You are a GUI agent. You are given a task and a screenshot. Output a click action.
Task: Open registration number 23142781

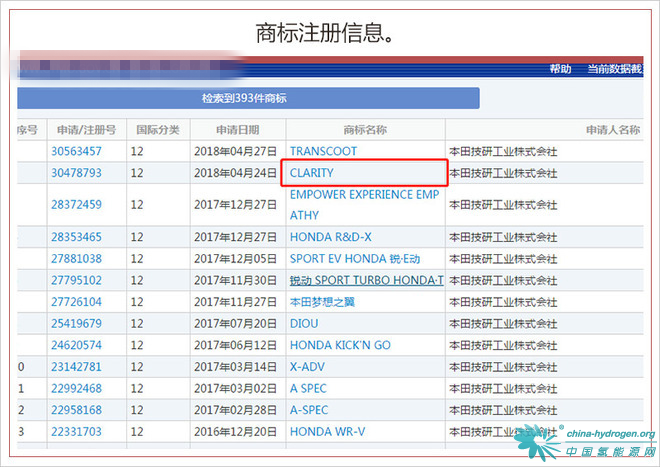[76, 367]
